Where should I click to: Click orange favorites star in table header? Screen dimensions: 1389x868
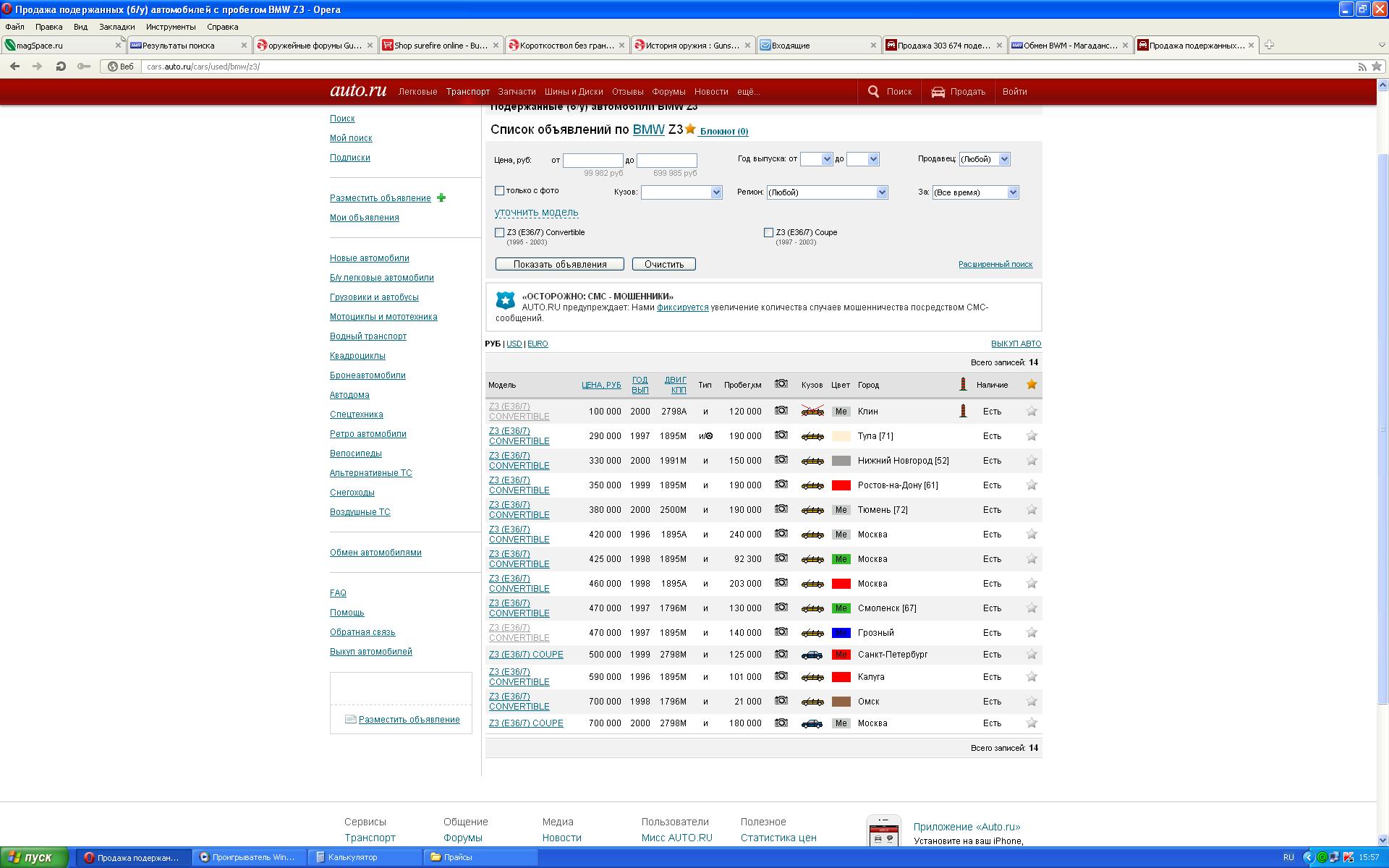[x=1032, y=384]
